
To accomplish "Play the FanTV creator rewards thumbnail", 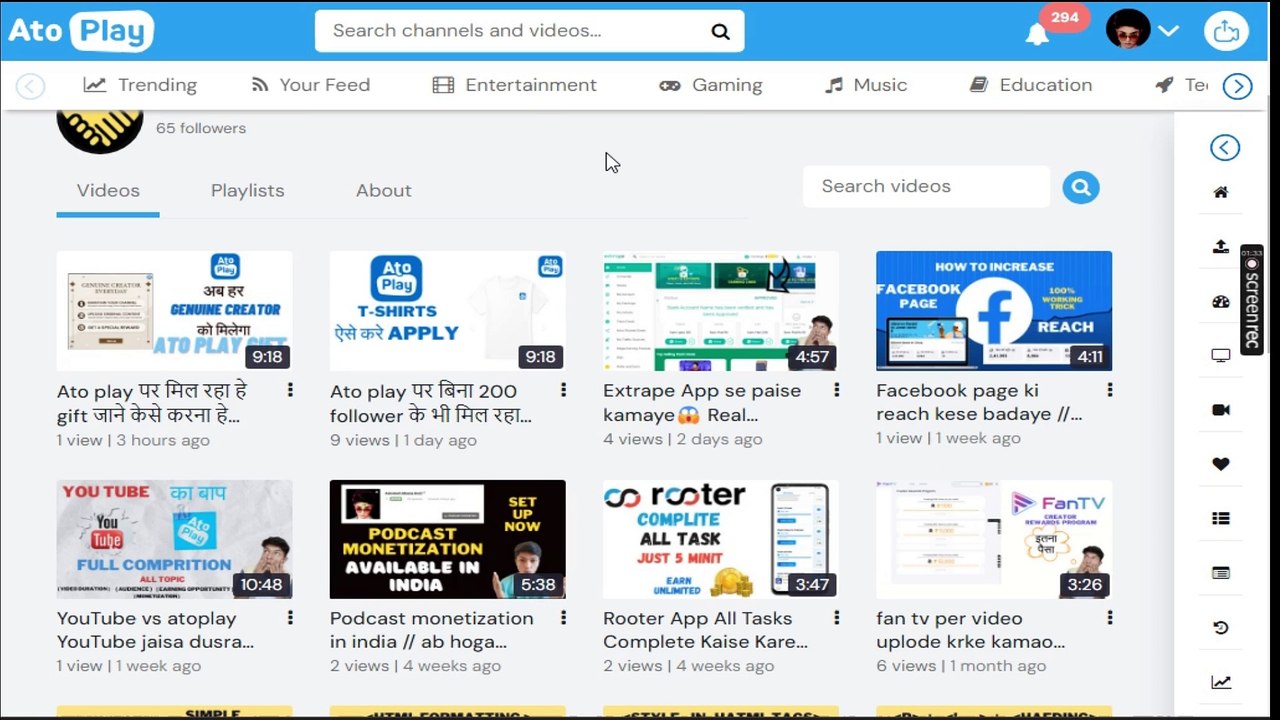I will (x=994, y=539).
